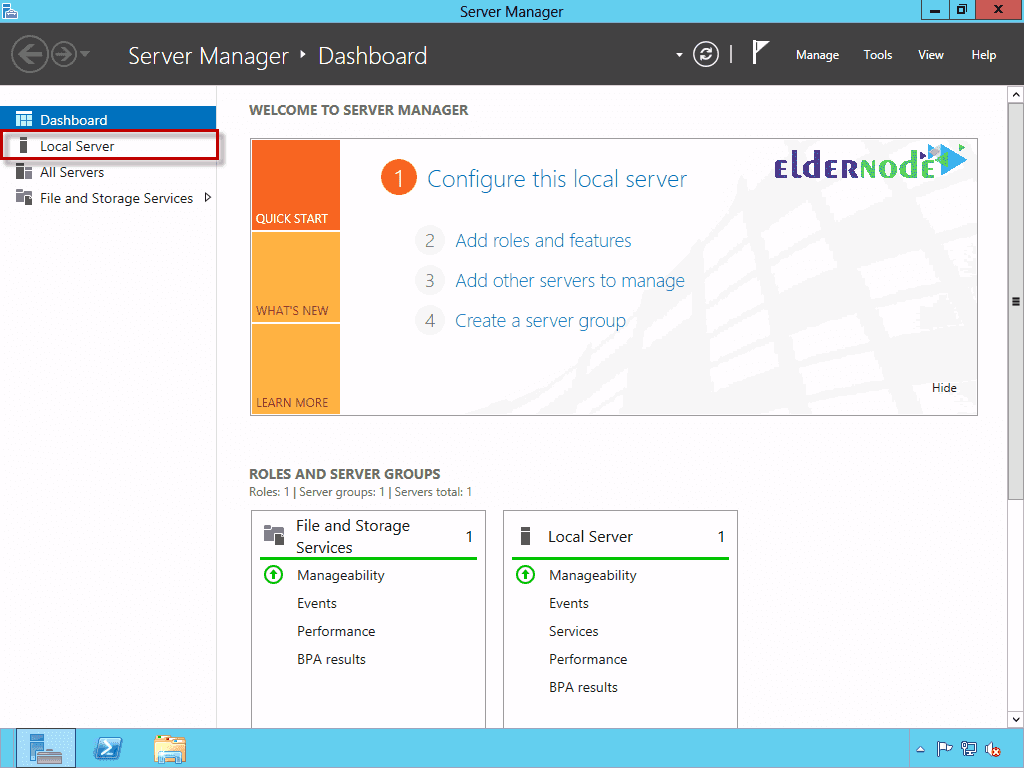Open the Manage menu
The height and width of the screenshot is (768, 1024).
pyautogui.click(x=817, y=55)
